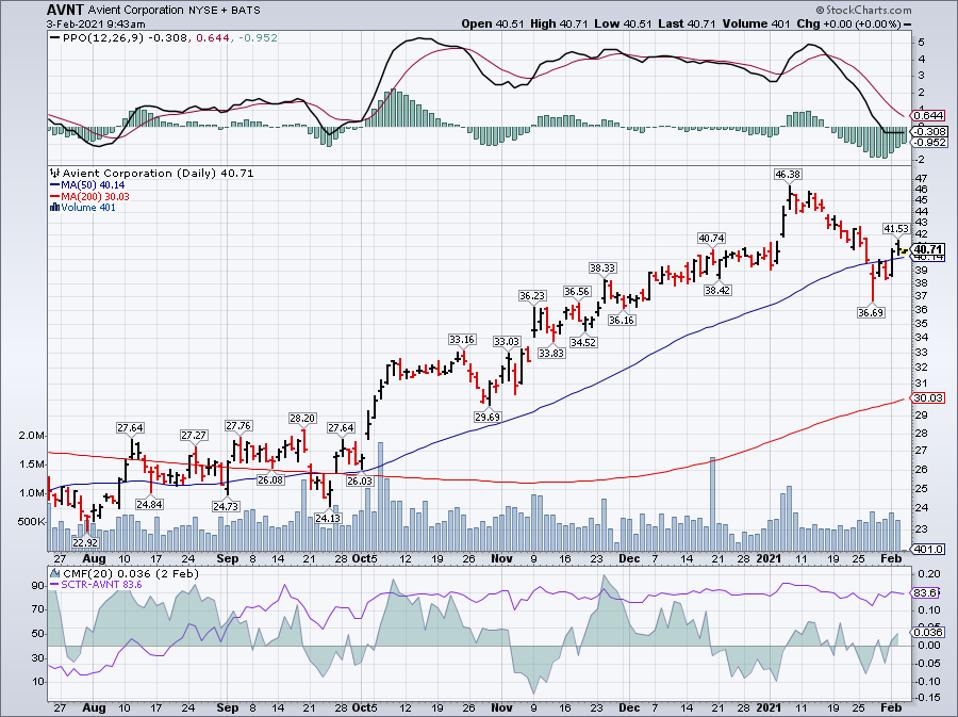958x717 pixels.
Task: Click the 41.53 high price label
Action: (896, 228)
